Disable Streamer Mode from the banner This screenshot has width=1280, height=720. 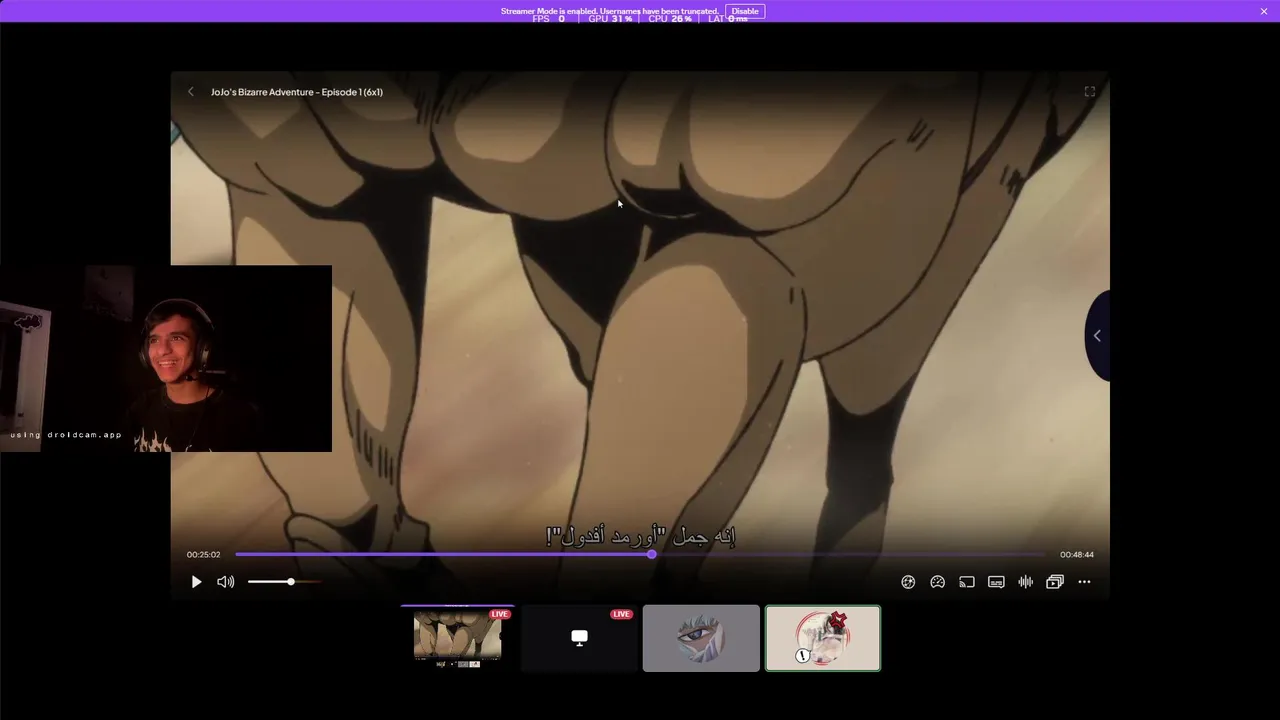(x=745, y=11)
